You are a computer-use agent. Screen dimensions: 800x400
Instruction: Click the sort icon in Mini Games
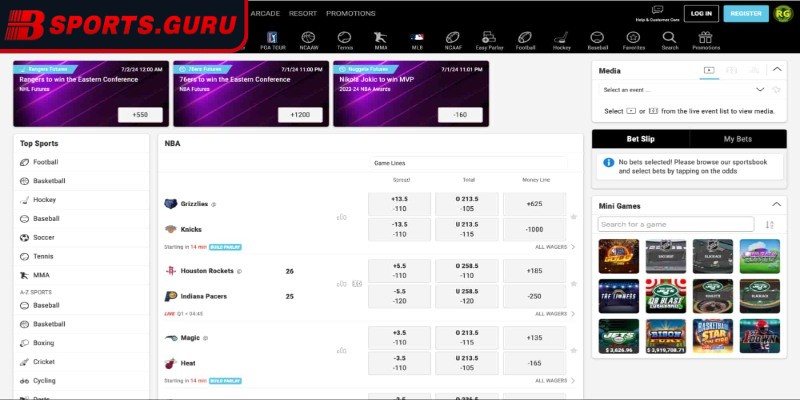[x=769, y=224]
